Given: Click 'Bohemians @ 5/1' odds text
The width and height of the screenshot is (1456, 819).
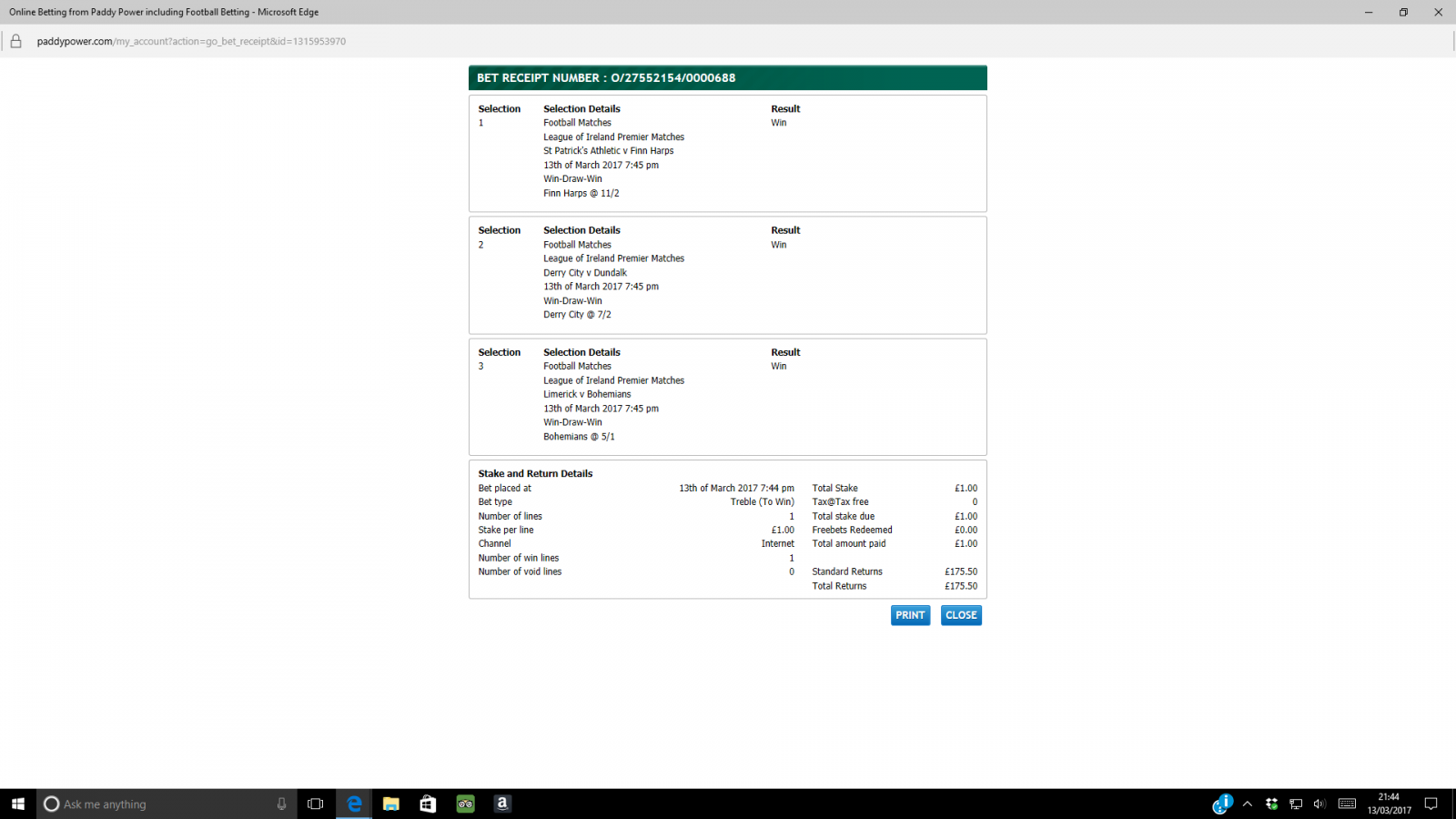Looking at the screenshot, I should [x=579, y=437].
